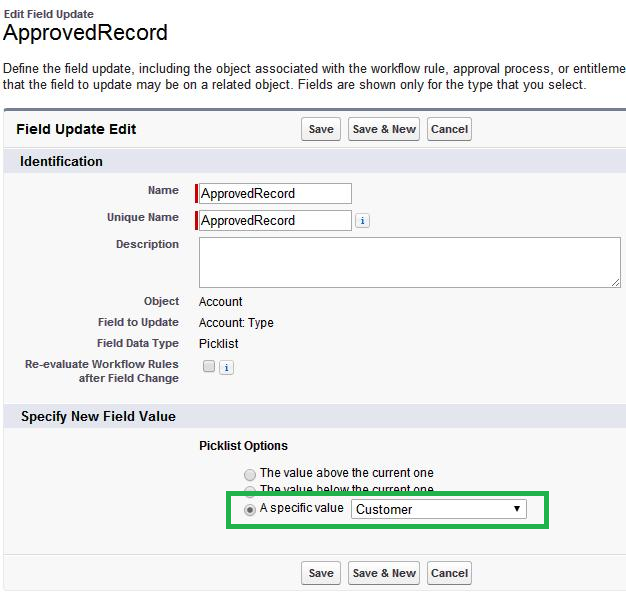Viewport: 626px width, 592px height.
Task: Click the ApprovedRecord page heading
Action: (x=85, y=33)
